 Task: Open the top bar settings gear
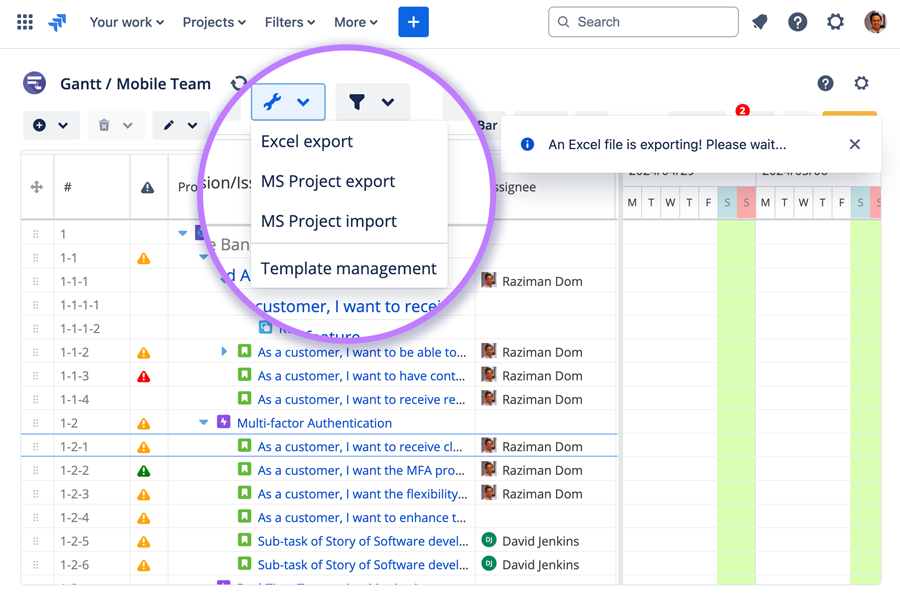pos(835,22)
